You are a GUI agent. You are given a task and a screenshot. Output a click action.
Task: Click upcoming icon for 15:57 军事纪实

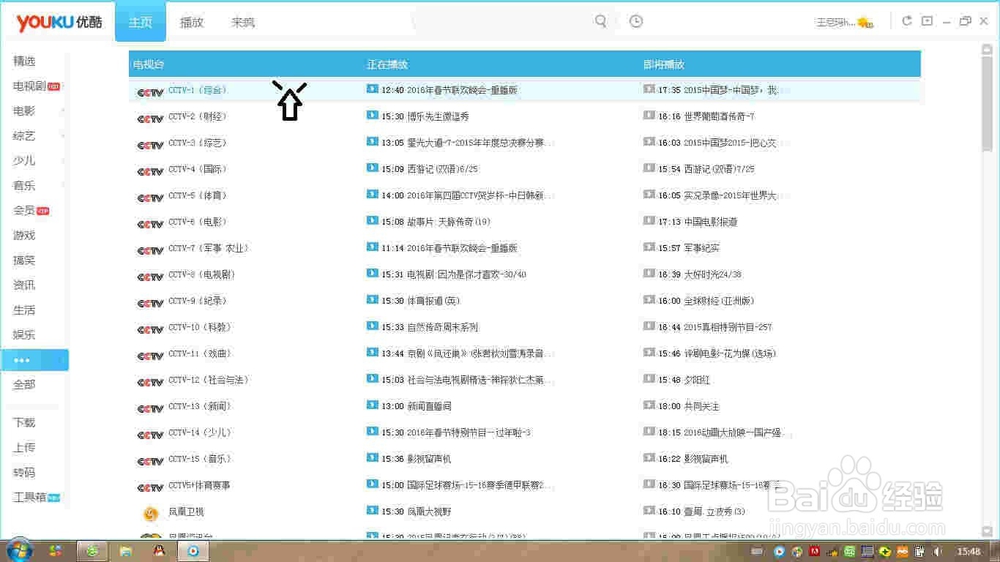click(x=649, y=247)
